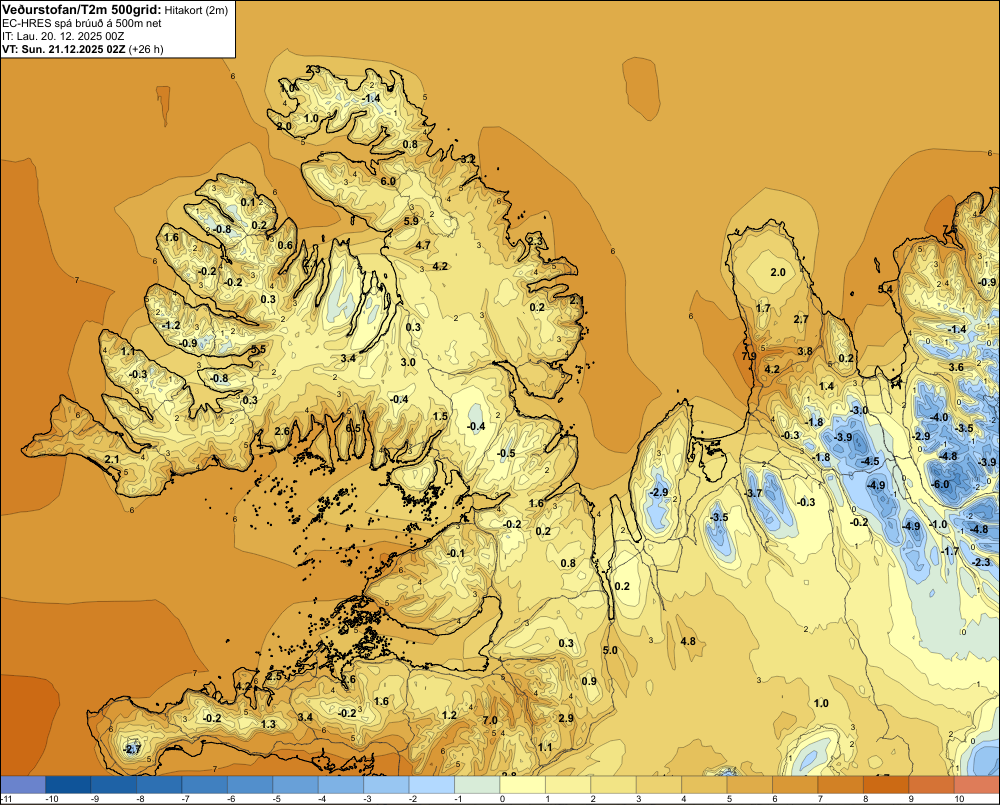Screen dimensions: 1000x805
Task: Click the 'VT: Sun. 21.12.2025 02Z' valid time
Action: click(64, 49)
